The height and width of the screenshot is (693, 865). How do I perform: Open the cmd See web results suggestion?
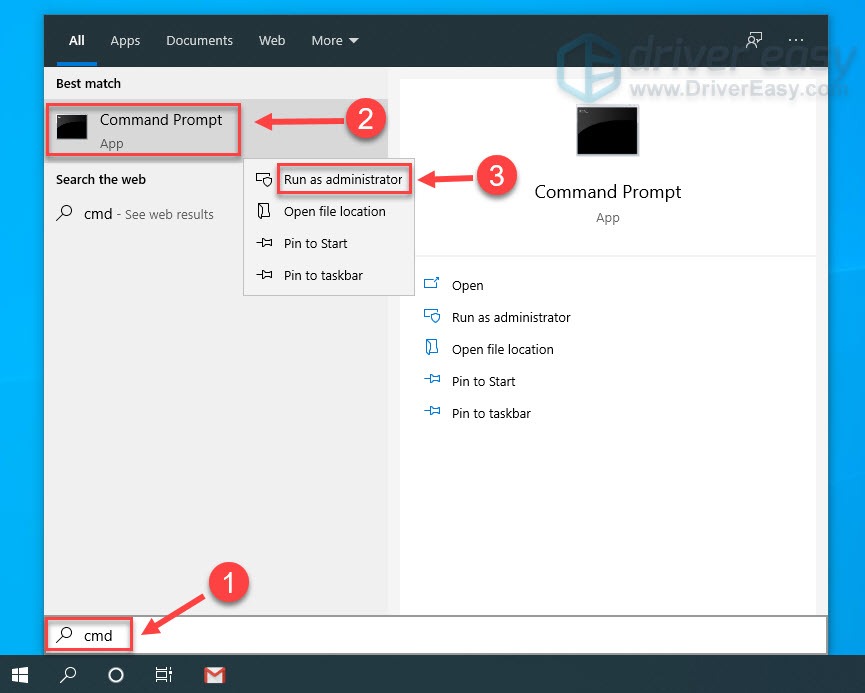click(x=148, y=214)
